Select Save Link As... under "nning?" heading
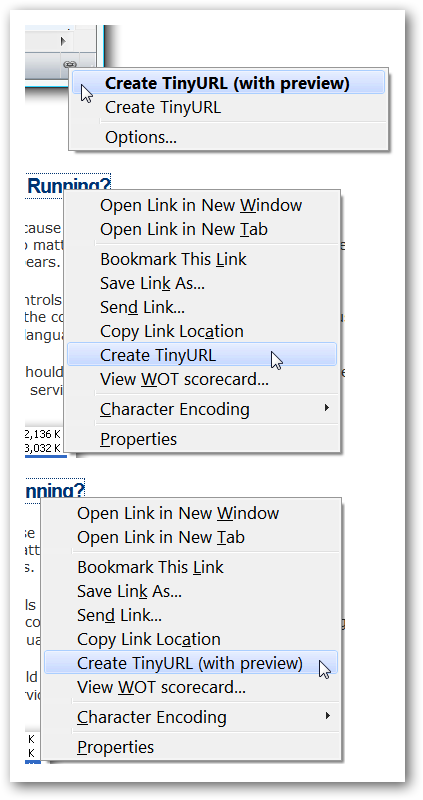This screenshot has width=423, height=800. [130, 591]
